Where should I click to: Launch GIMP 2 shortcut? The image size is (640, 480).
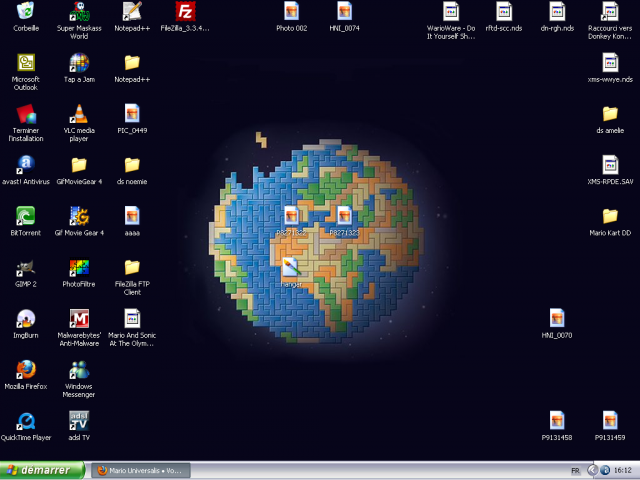(x=26, y=268)
